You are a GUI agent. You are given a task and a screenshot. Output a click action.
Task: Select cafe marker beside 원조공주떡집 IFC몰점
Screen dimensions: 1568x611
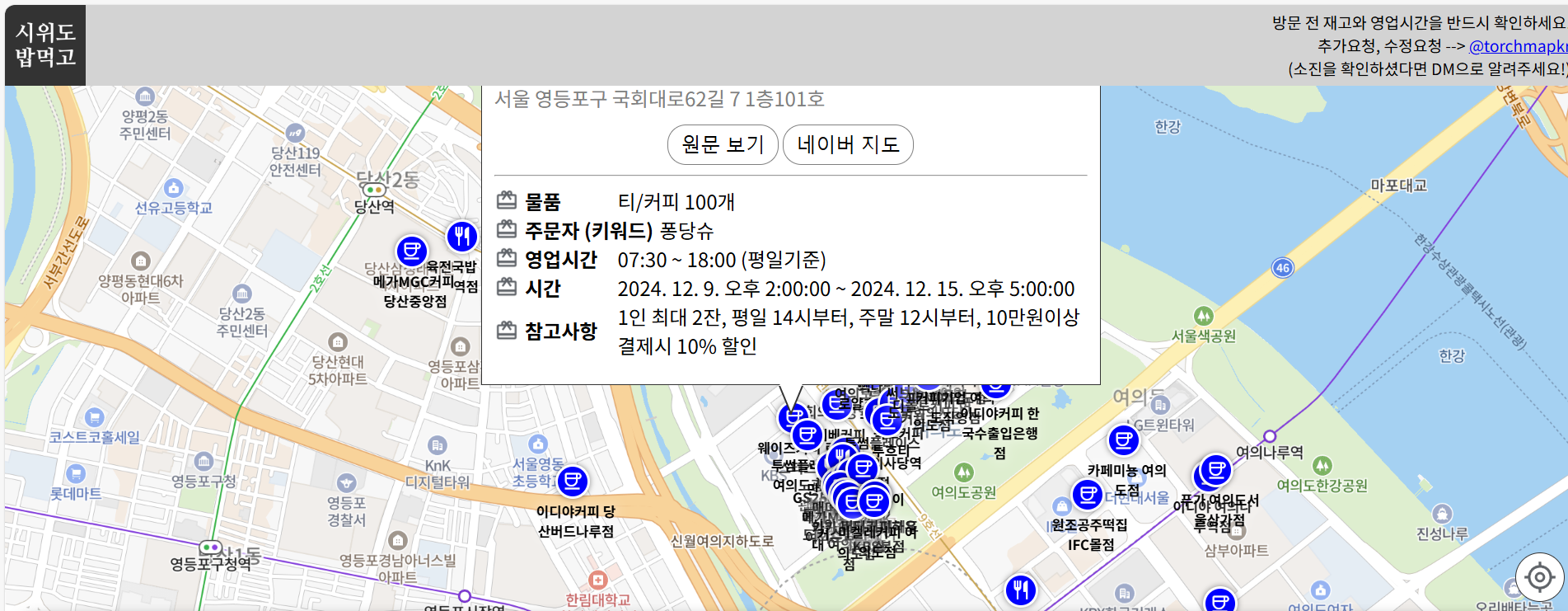[x=1088, y=495]
